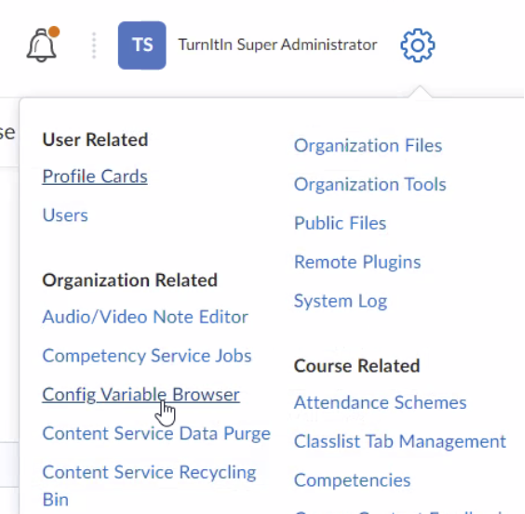Open Remote Plugins
Screen dimensions: 525x514
pos(357,262)
